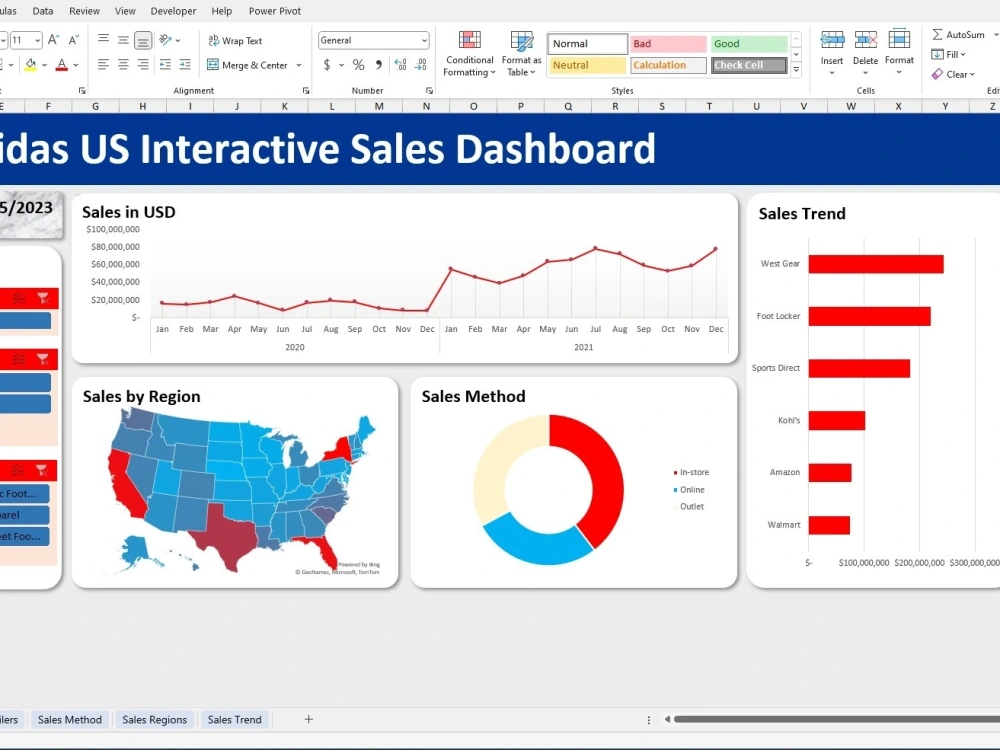This screenshot has width=1000, height=750.
Task: Open the Power Pivot ribbon tab
Action: (274, 11)
